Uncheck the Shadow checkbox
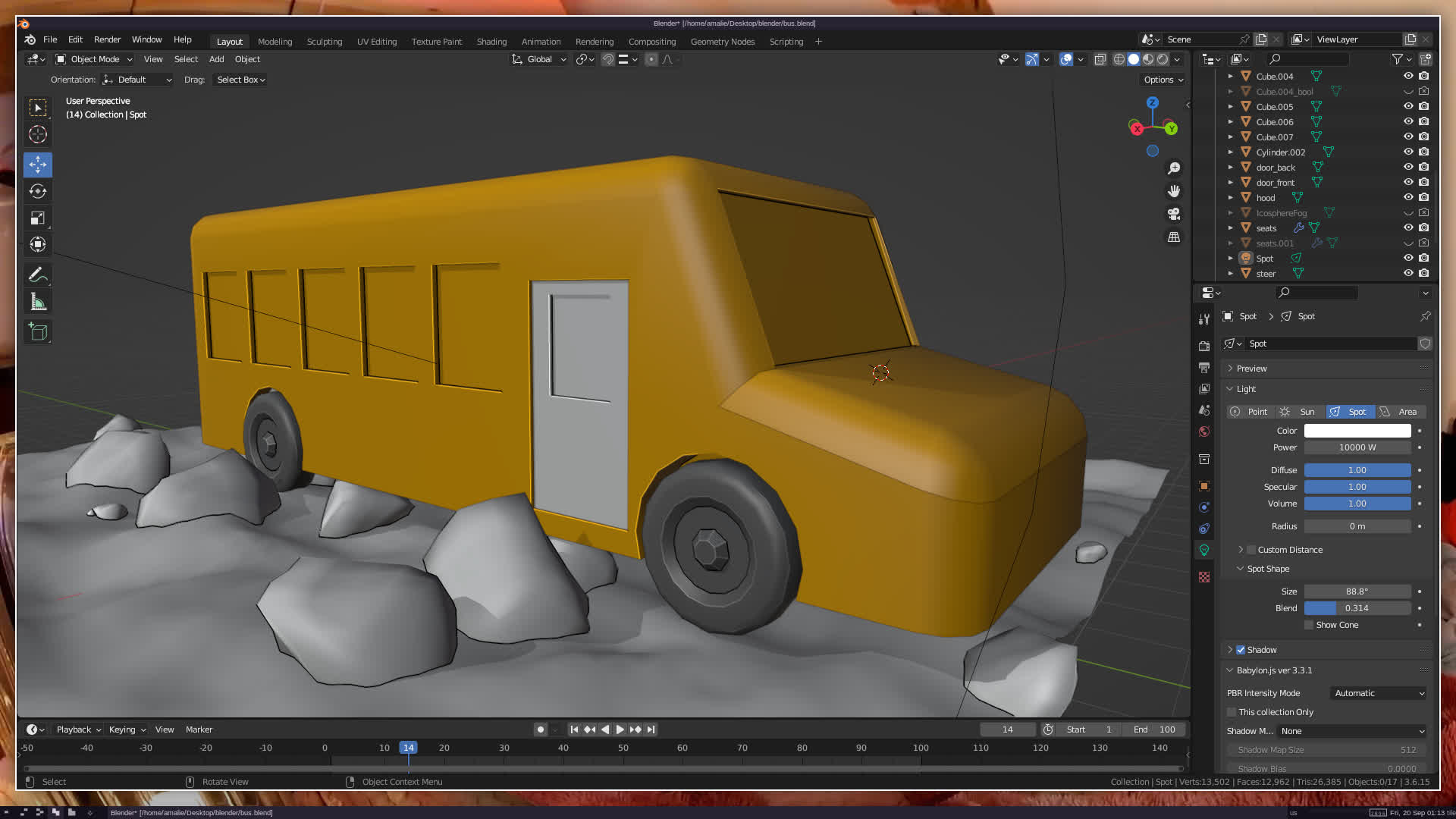The image size is (1456, 819). click(1241, 650)
